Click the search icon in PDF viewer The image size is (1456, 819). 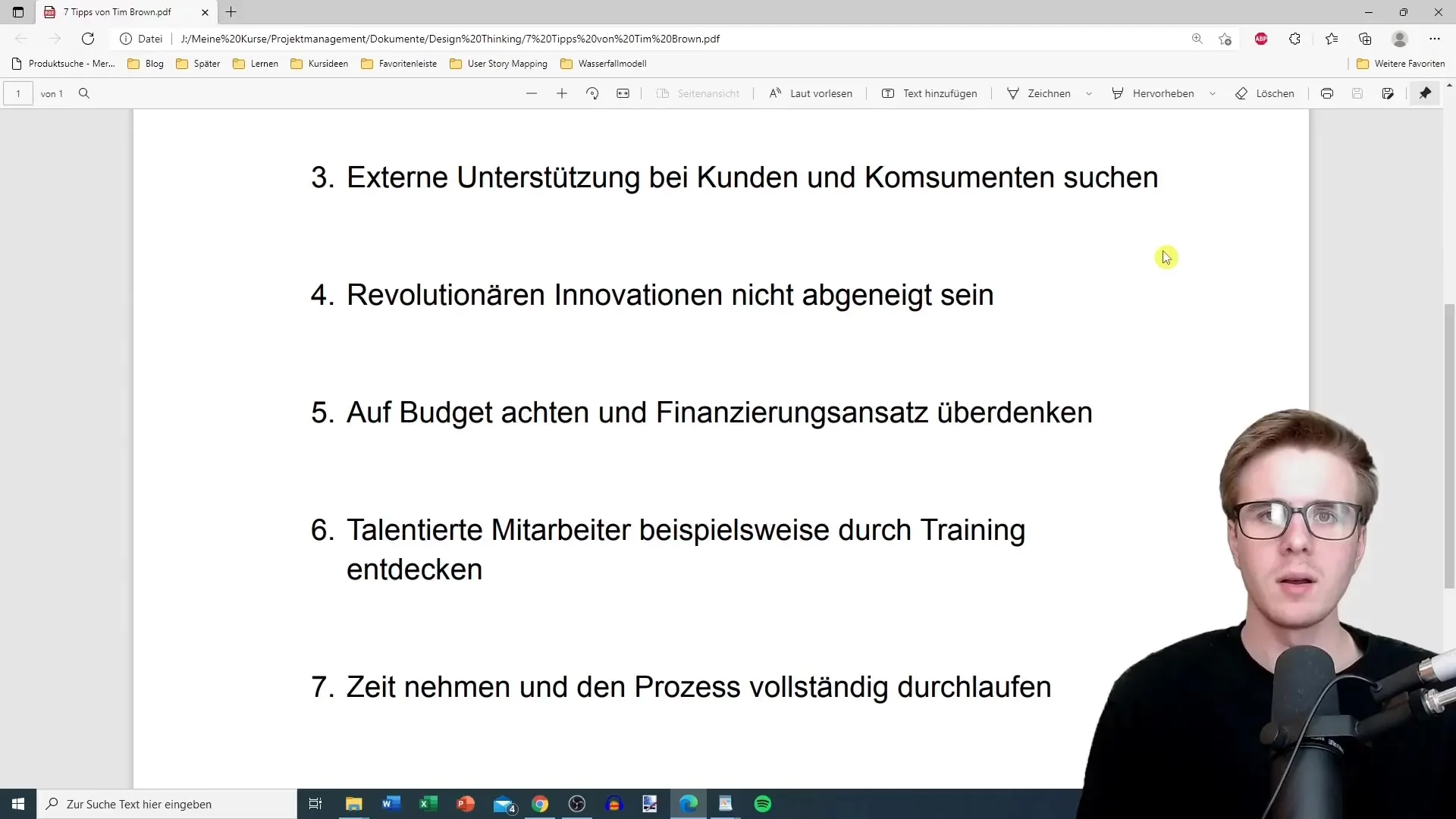click(x=84, y=93)
